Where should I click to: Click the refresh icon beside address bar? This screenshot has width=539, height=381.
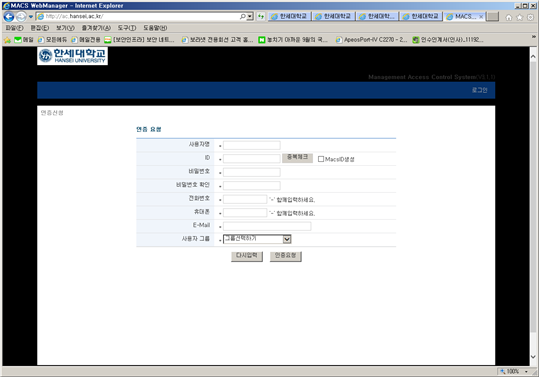point(261,16)
